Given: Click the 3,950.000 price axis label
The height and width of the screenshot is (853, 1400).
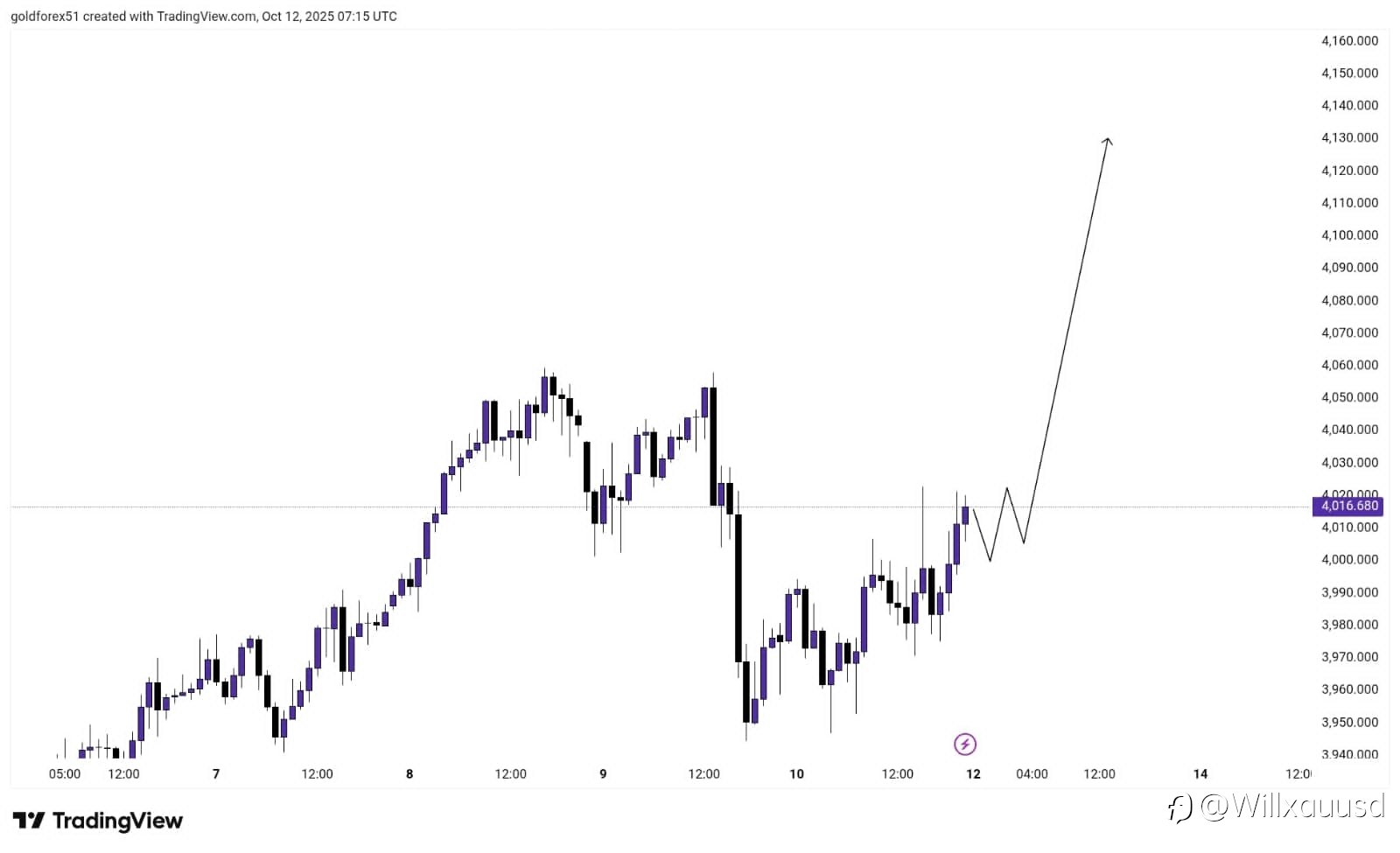Looking at the screenshot, I should [1349, 722].
